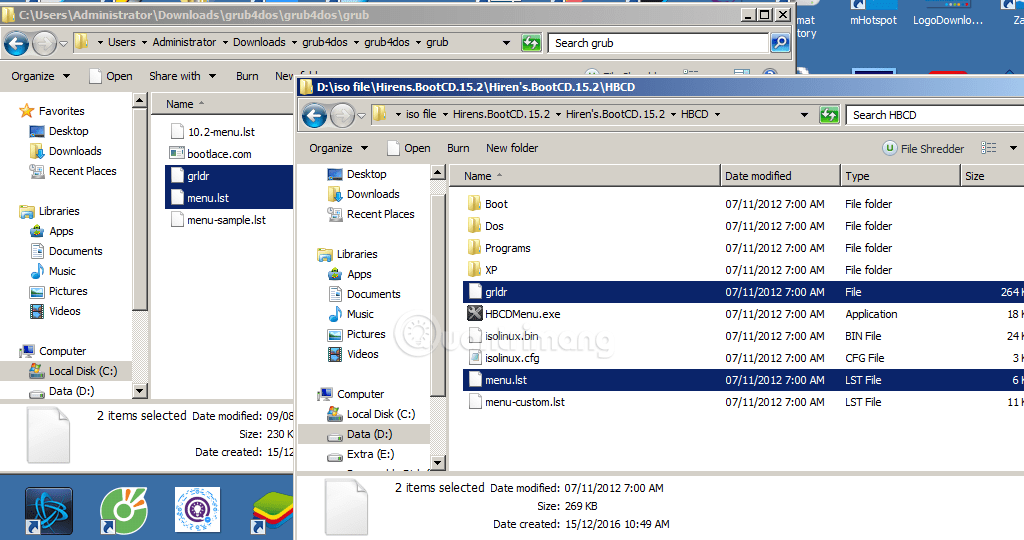Select the Boot folder icon
This screenshot has width=1024, height=540.
475,204
